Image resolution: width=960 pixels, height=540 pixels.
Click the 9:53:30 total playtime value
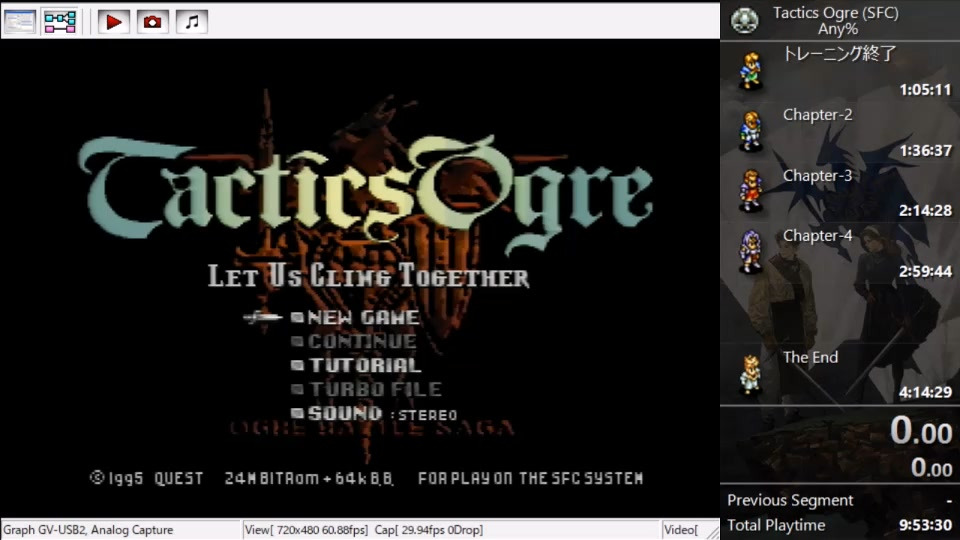coord(925,525)
